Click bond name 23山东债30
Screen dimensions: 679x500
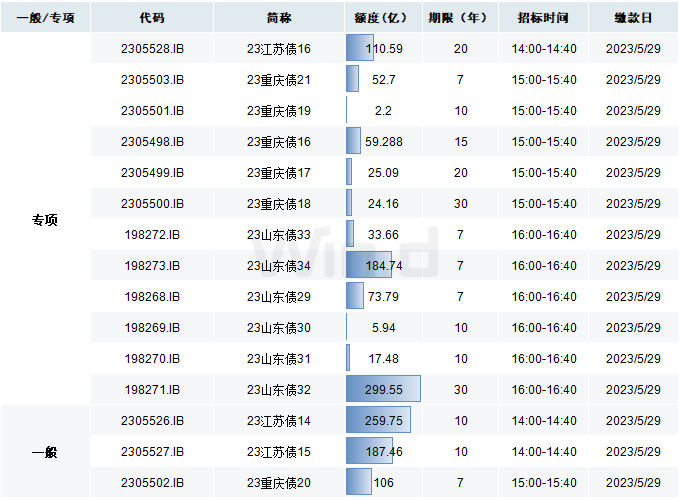(x=279, y=328)
